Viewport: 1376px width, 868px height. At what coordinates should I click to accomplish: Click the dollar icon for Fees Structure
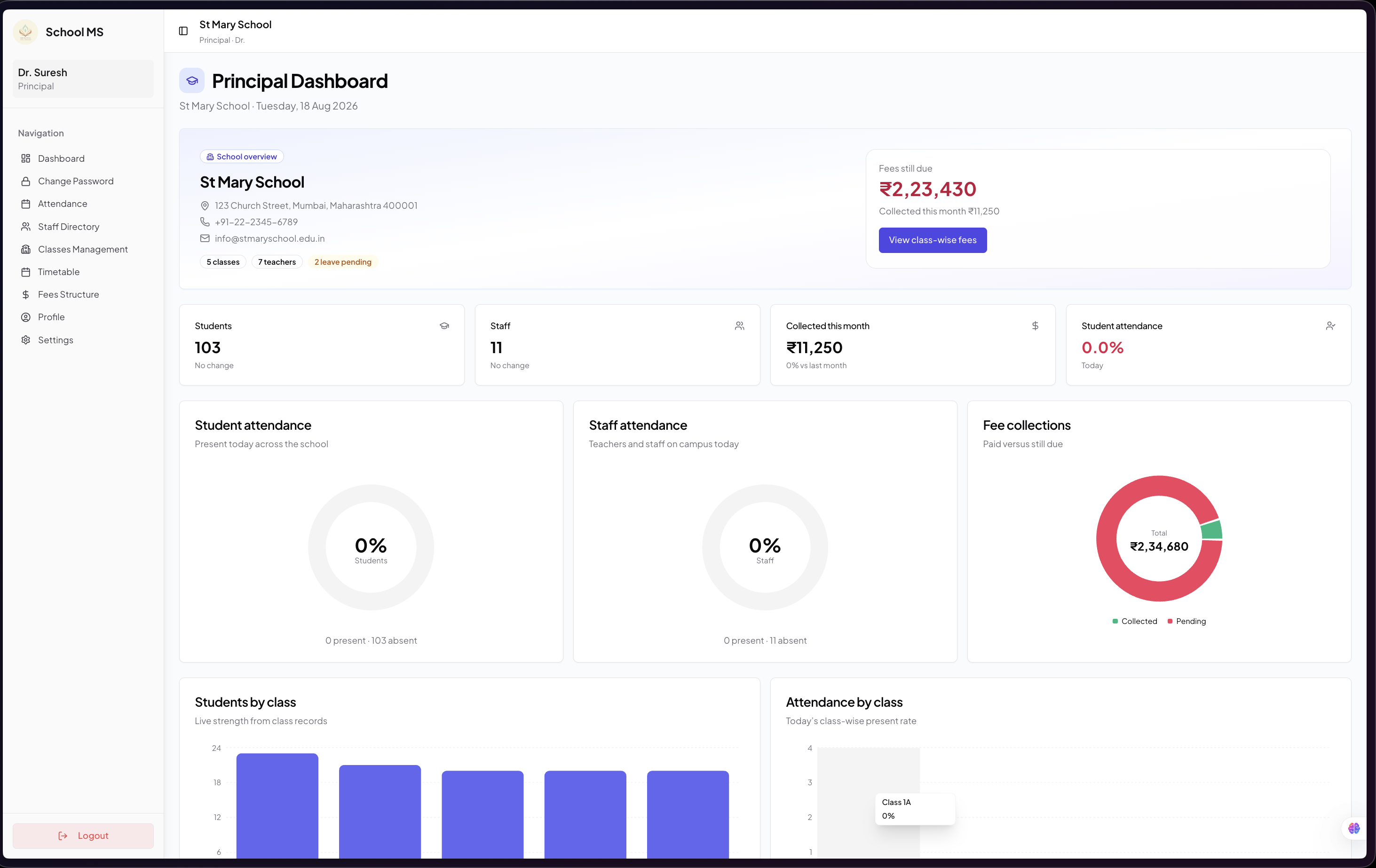coord(26,294)
